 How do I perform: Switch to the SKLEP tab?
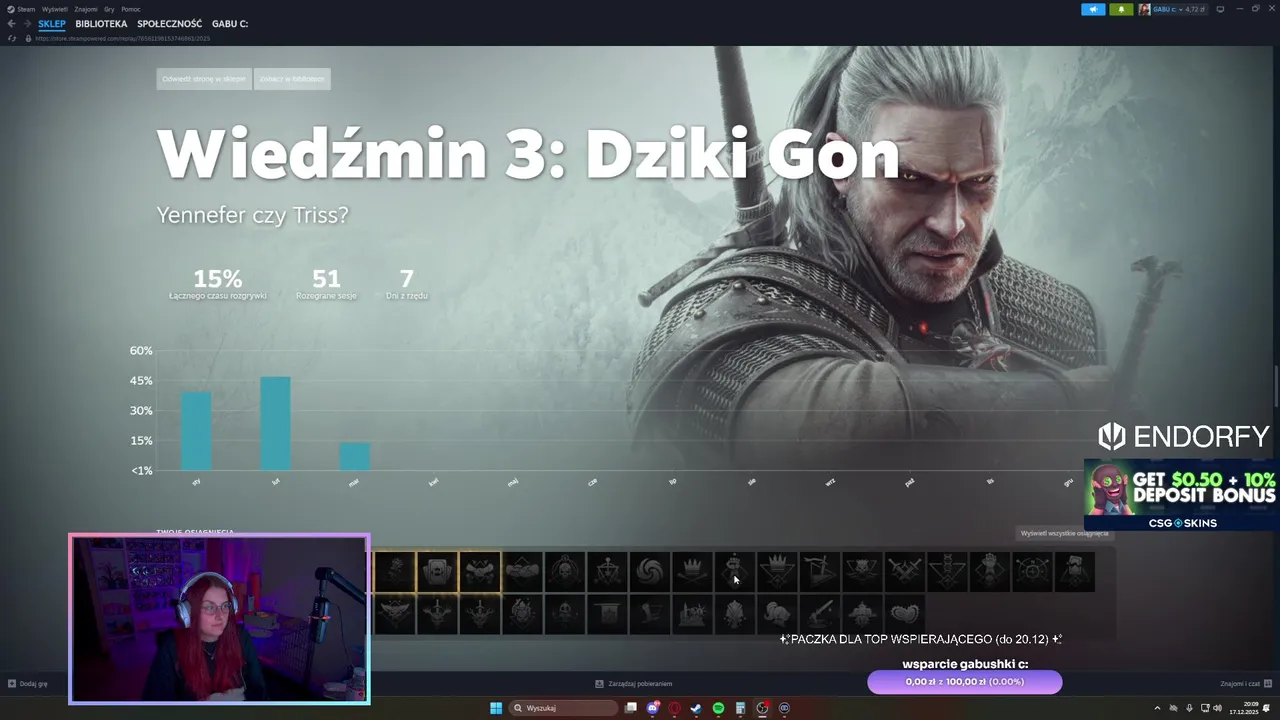(x=52, y=23)
